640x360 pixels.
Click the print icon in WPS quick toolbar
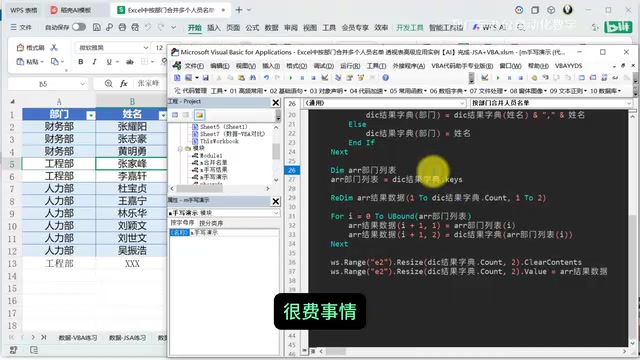(x=122, y=27)
